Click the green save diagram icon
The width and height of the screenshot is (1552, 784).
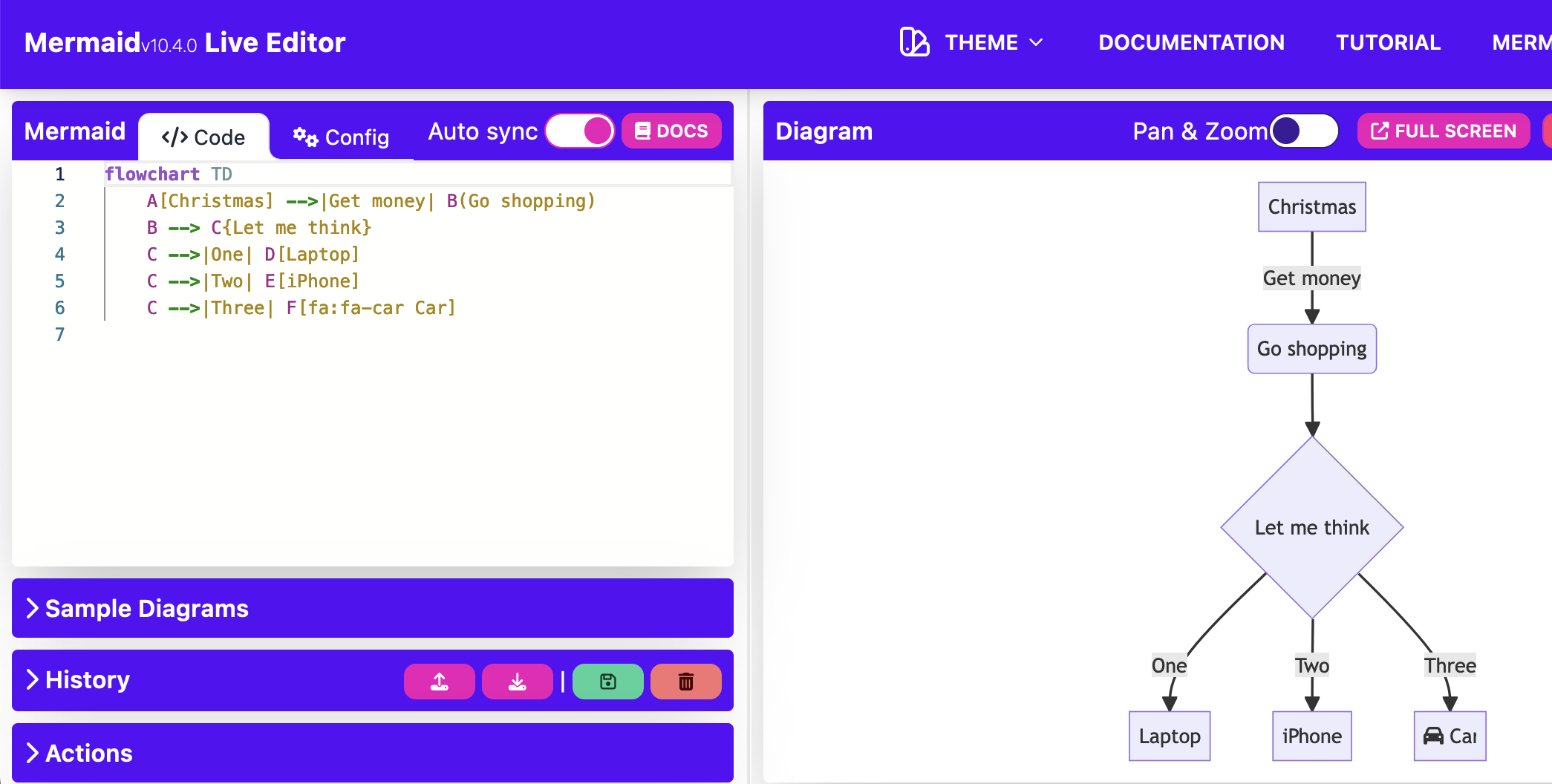pyautogui.click(x=607, y=682)
